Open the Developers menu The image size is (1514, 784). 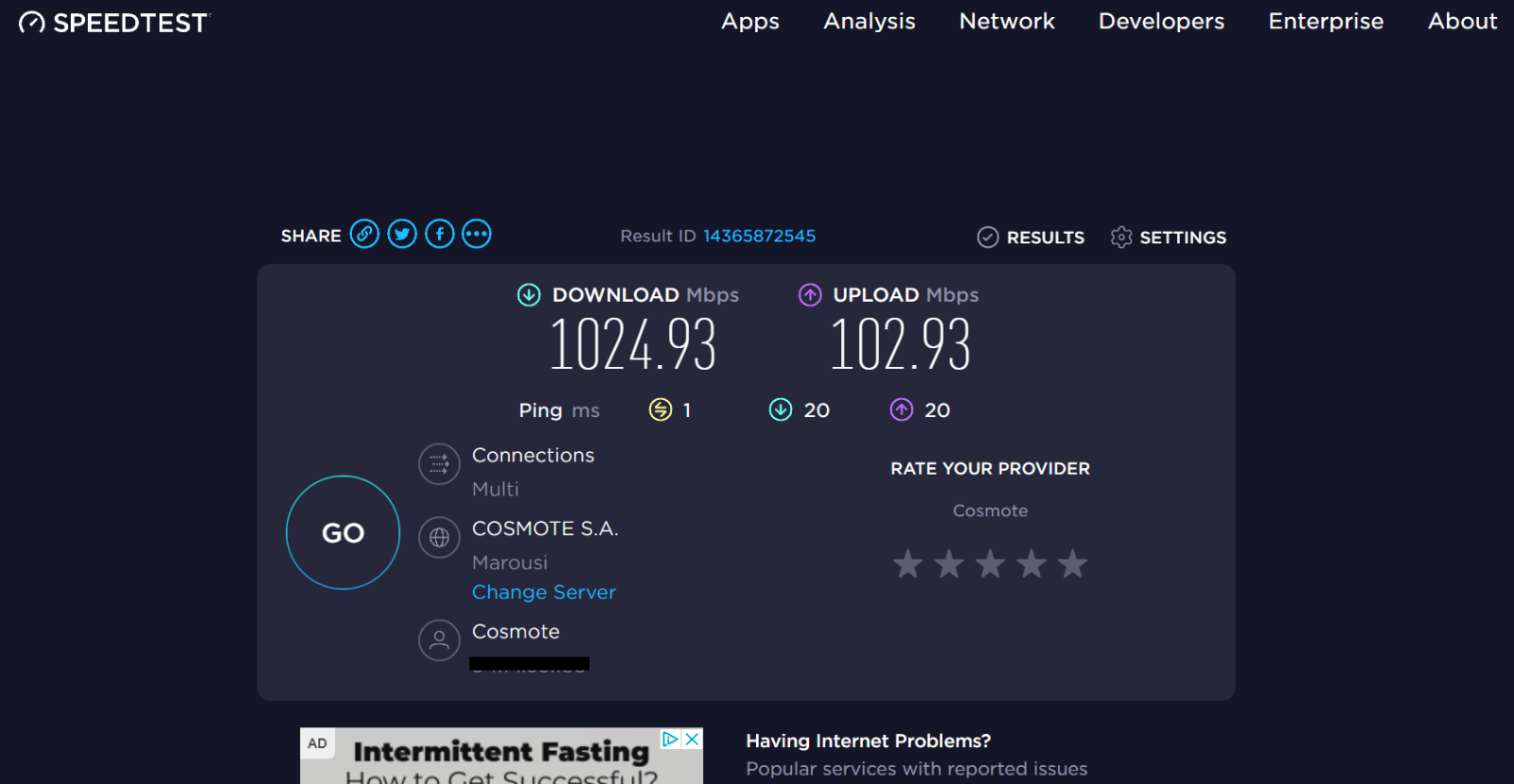tap(1161, 22)
